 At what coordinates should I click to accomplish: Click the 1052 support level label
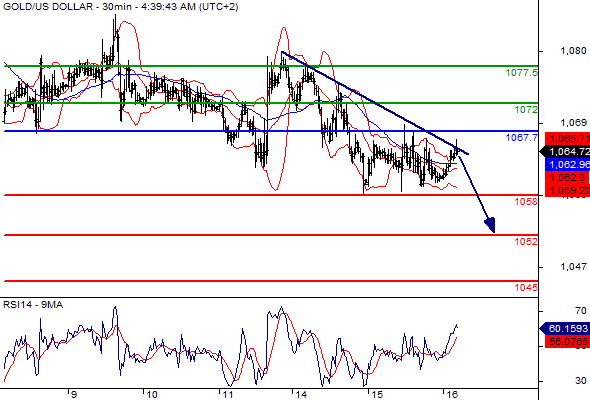click(526, 242)
